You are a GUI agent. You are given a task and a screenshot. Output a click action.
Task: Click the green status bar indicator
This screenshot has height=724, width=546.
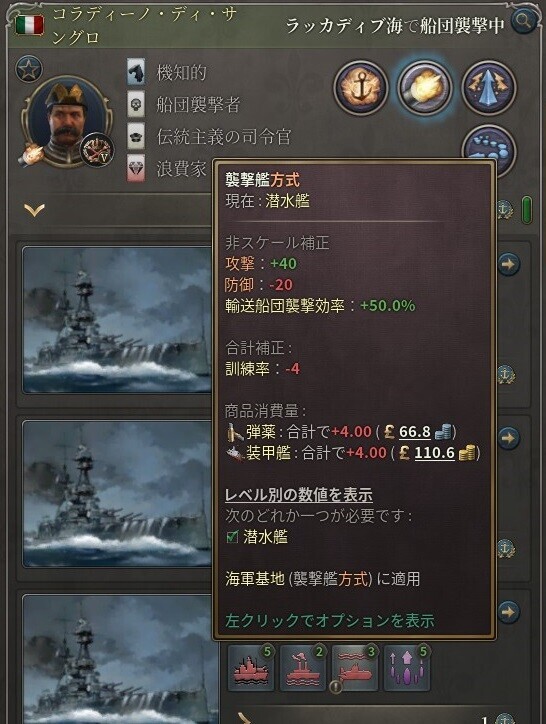click(x=526, y=210)
